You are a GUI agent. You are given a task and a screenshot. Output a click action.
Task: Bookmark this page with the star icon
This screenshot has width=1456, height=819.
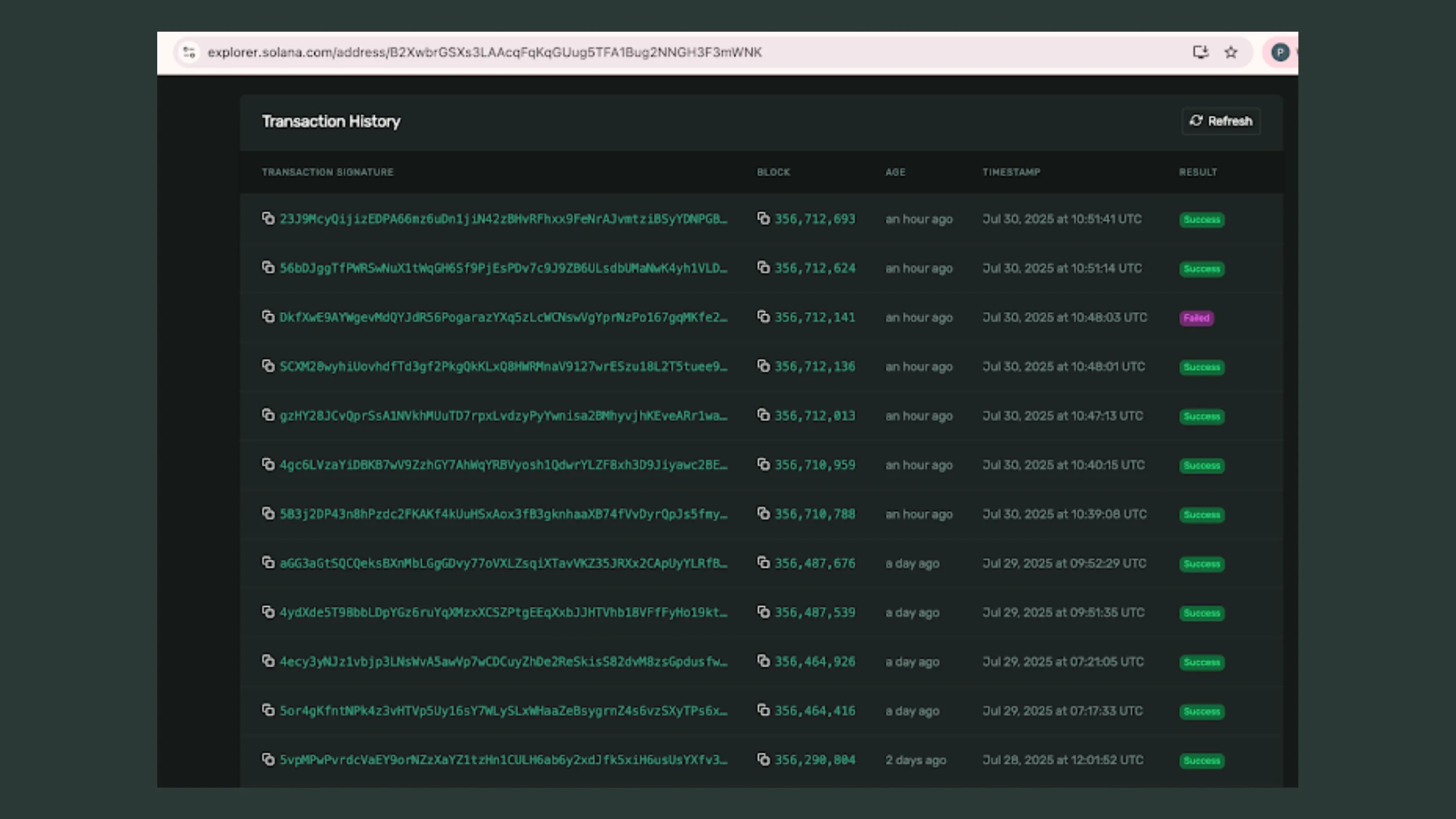[1231, 52]
